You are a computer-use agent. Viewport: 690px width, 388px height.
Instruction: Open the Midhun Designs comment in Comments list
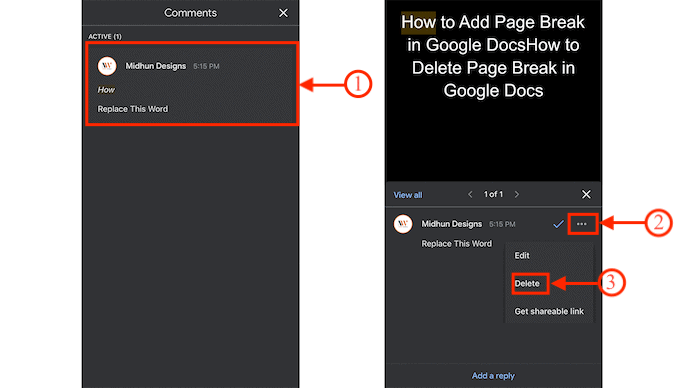tap(192, 84)
